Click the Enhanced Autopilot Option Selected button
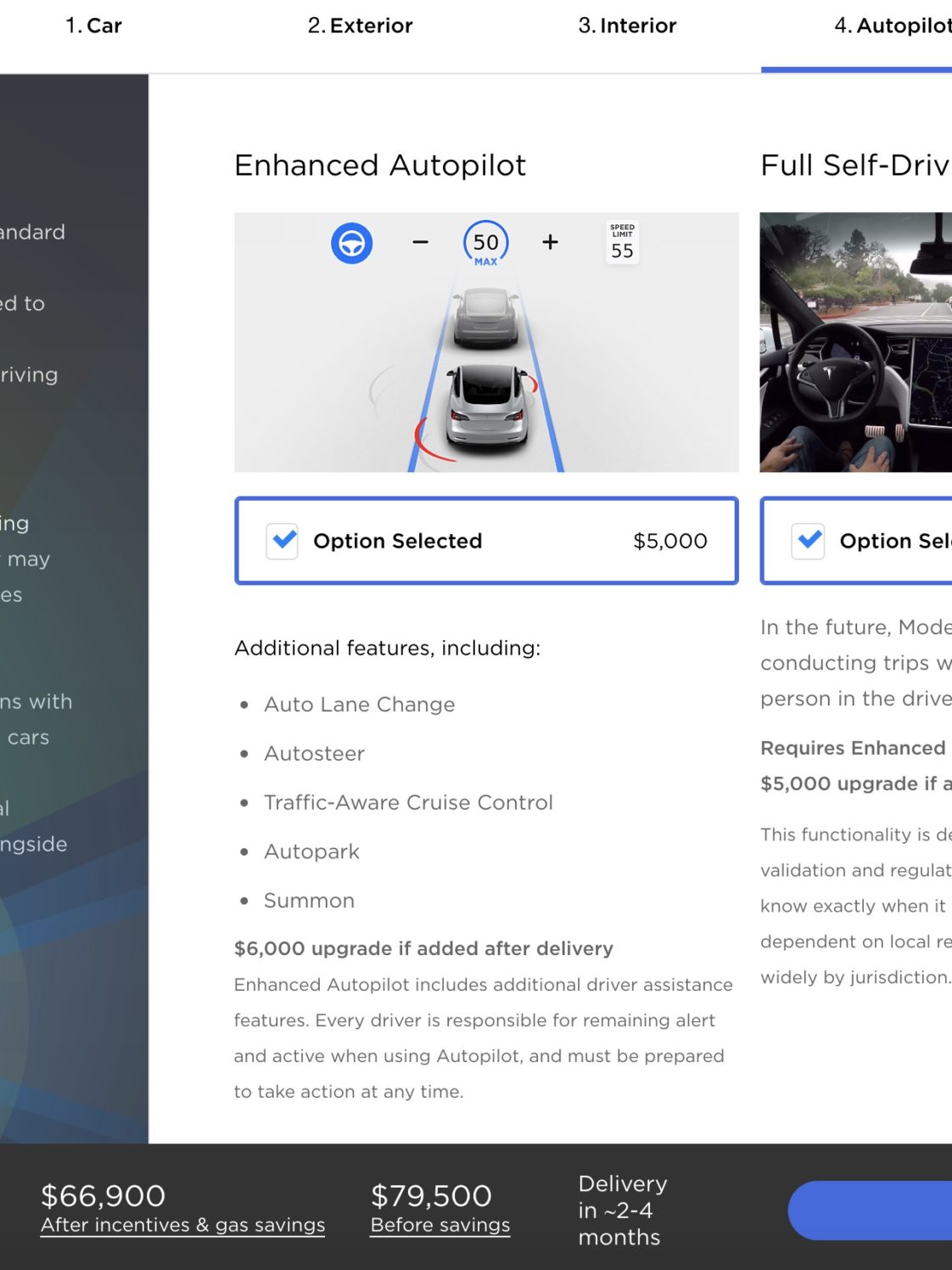 point(486,541)
